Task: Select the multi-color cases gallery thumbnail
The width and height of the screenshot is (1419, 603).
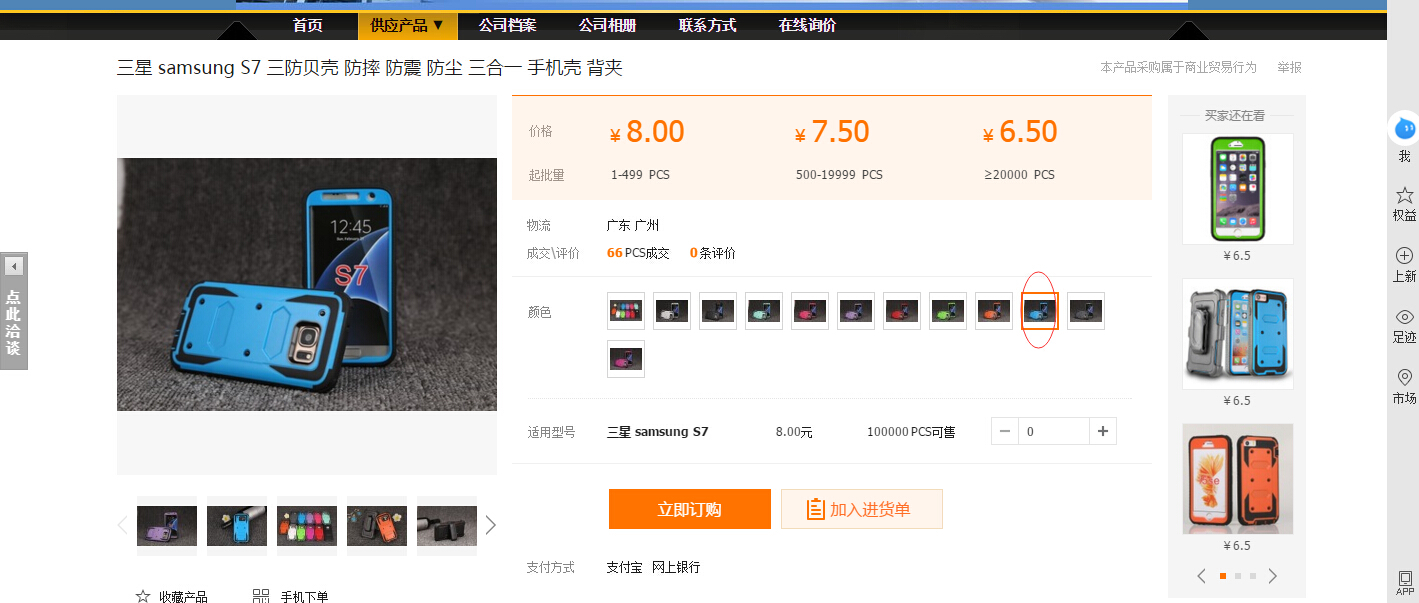Action: (307, 526)
